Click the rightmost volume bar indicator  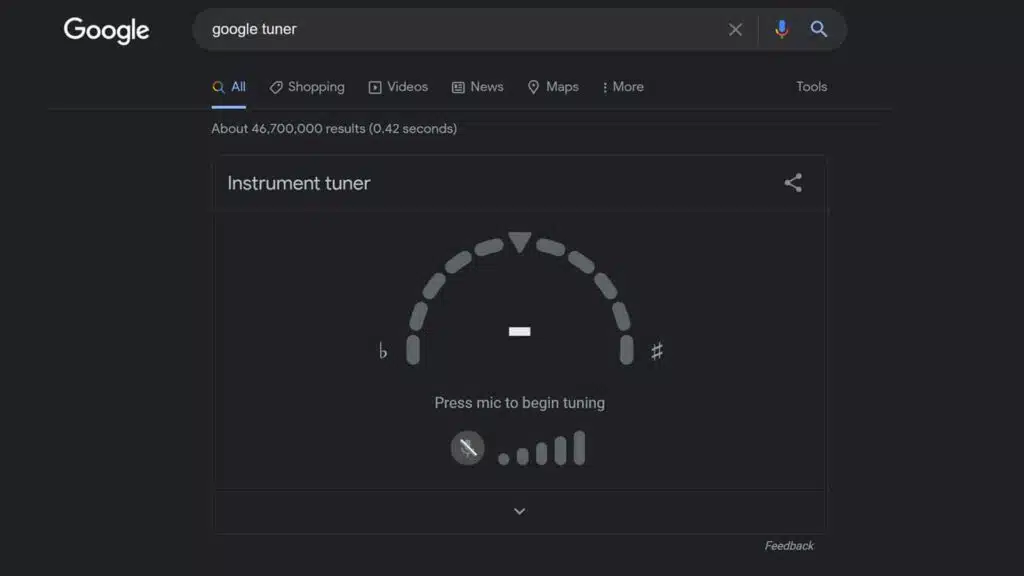[578, 447]
